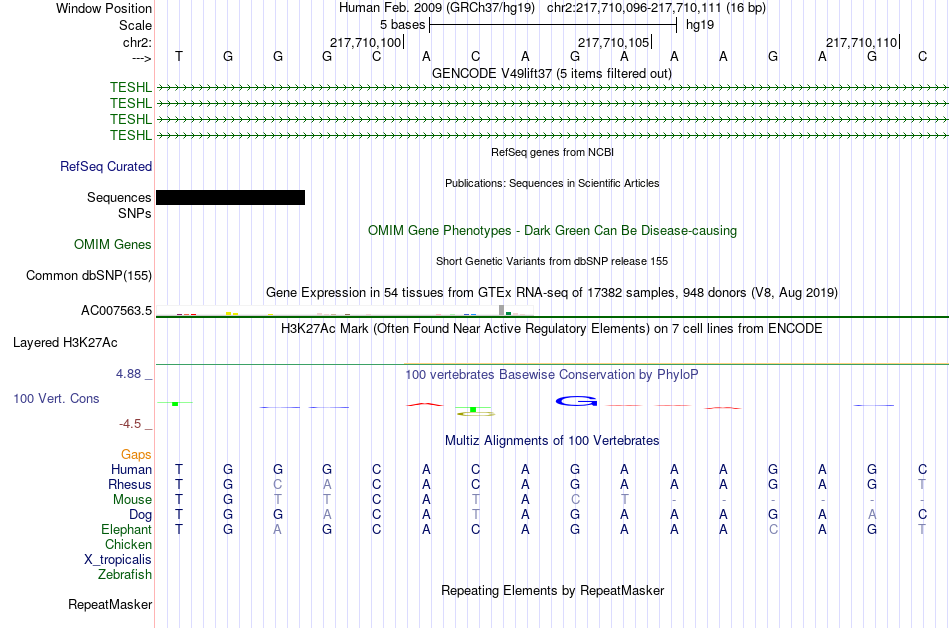Screen dimensions: 950x628
Task: Click the ---> sequence direction arrow label
Action: click(141, 58)
